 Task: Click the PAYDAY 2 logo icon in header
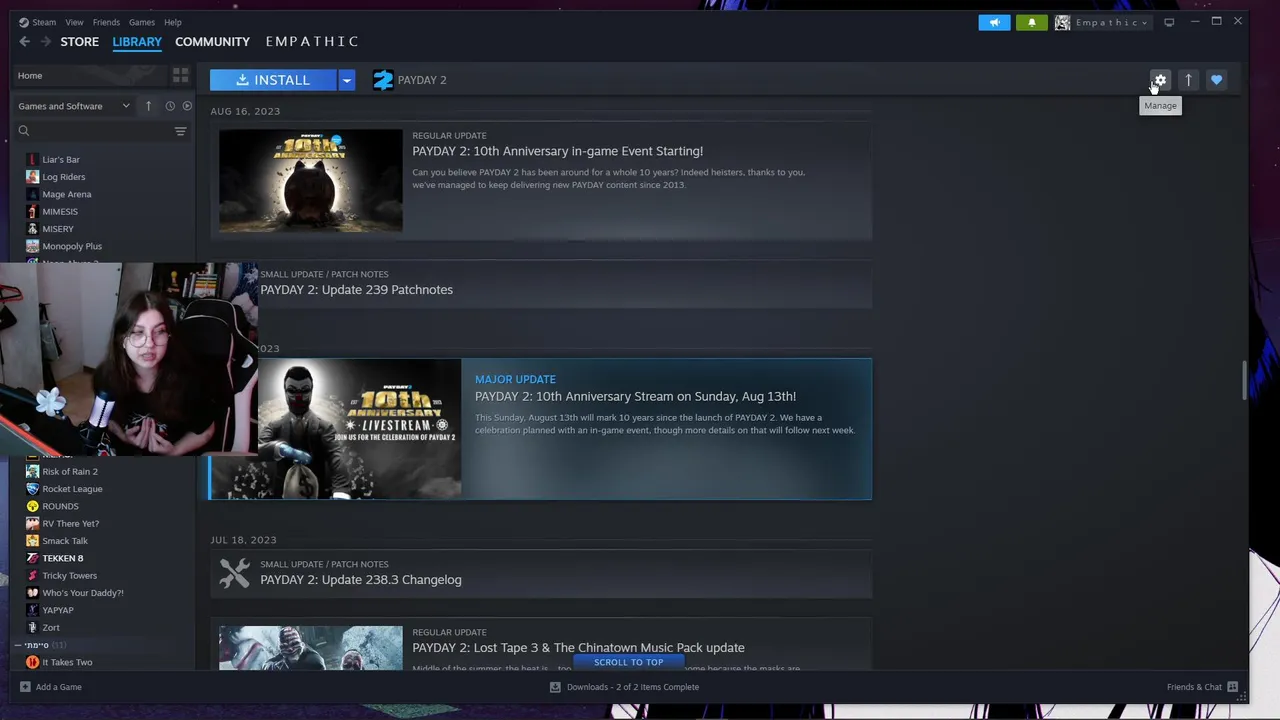point(383,80)
